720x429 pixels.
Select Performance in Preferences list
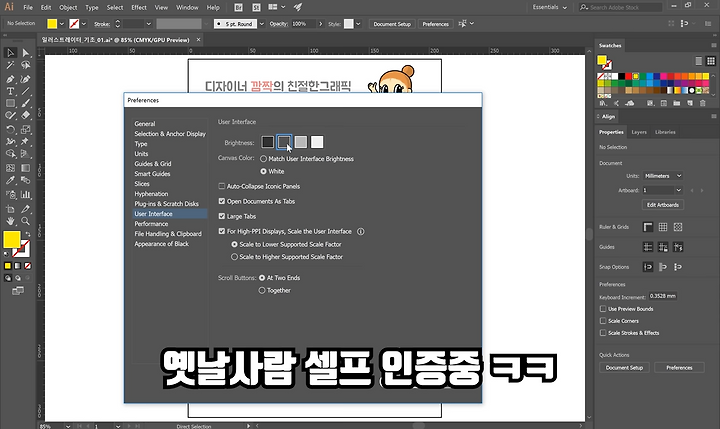click(x=151, y=224)
